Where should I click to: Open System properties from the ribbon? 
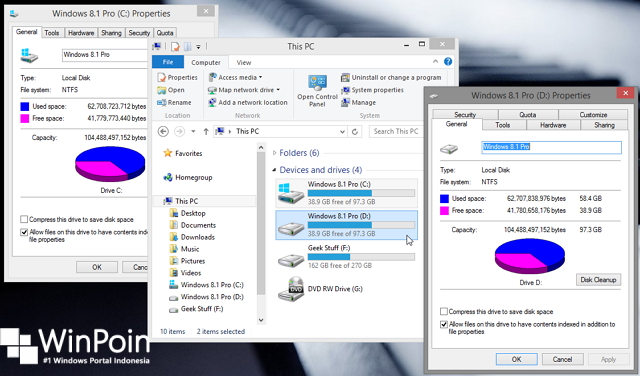(372, 90)
